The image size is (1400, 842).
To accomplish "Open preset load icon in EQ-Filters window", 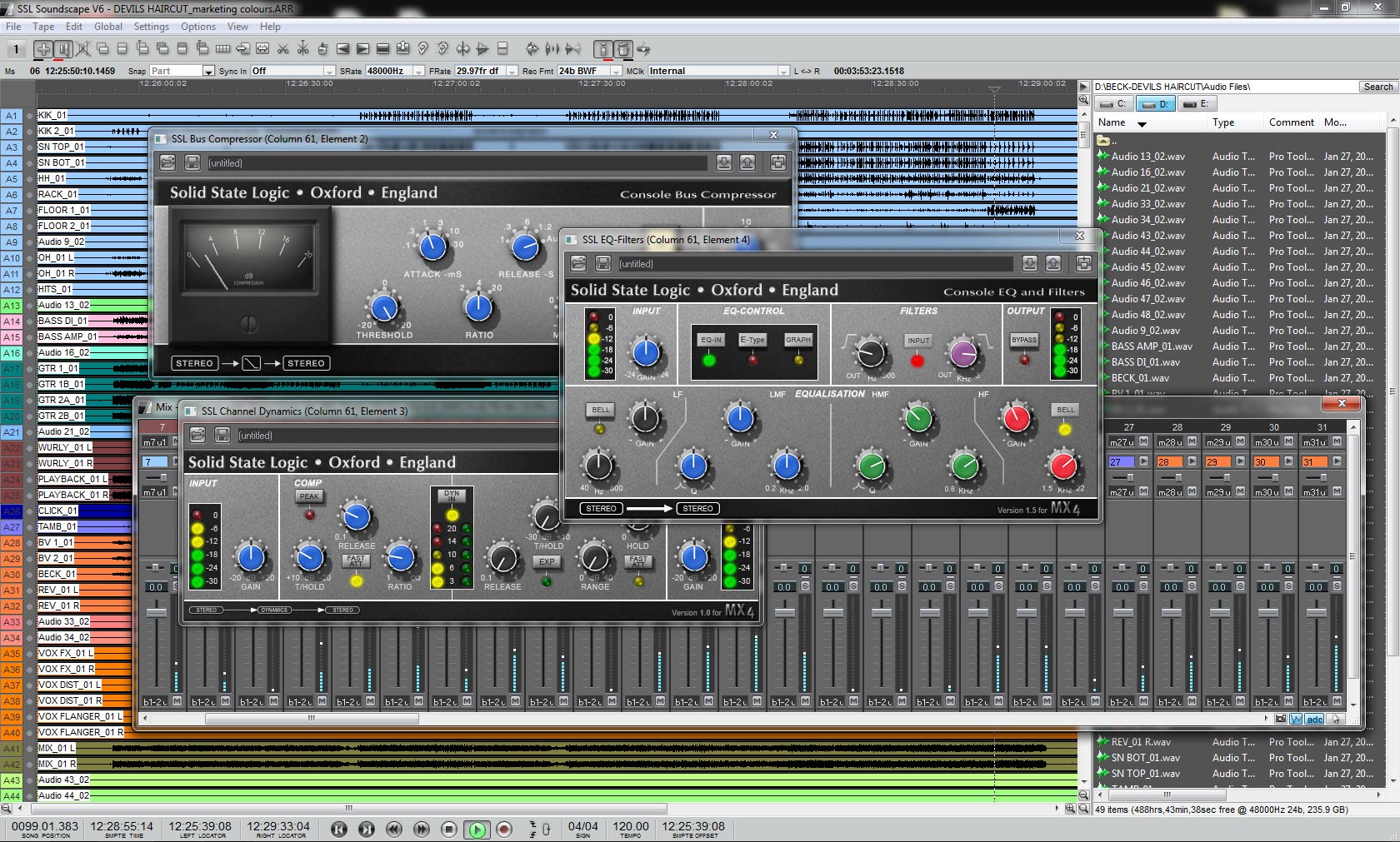I will pos(578,263).
